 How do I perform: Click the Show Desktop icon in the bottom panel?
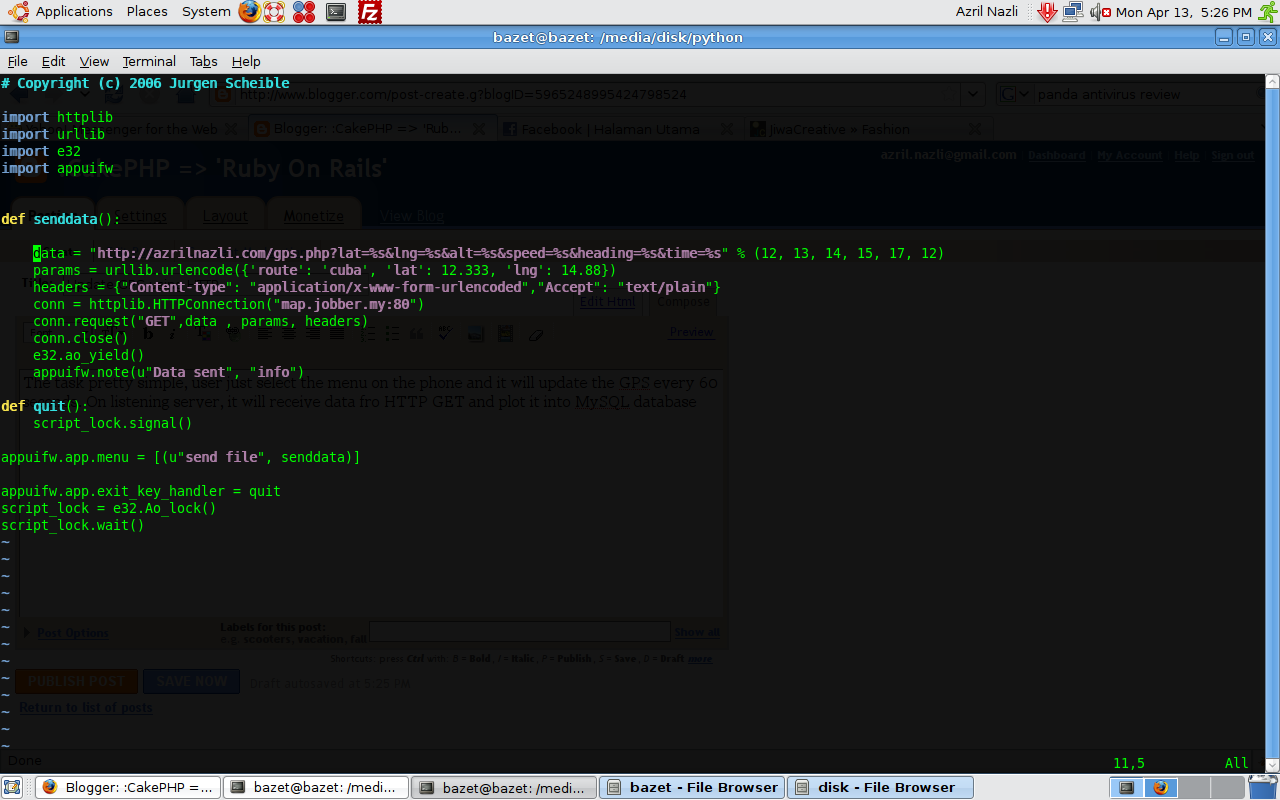(x=13, y=787)
